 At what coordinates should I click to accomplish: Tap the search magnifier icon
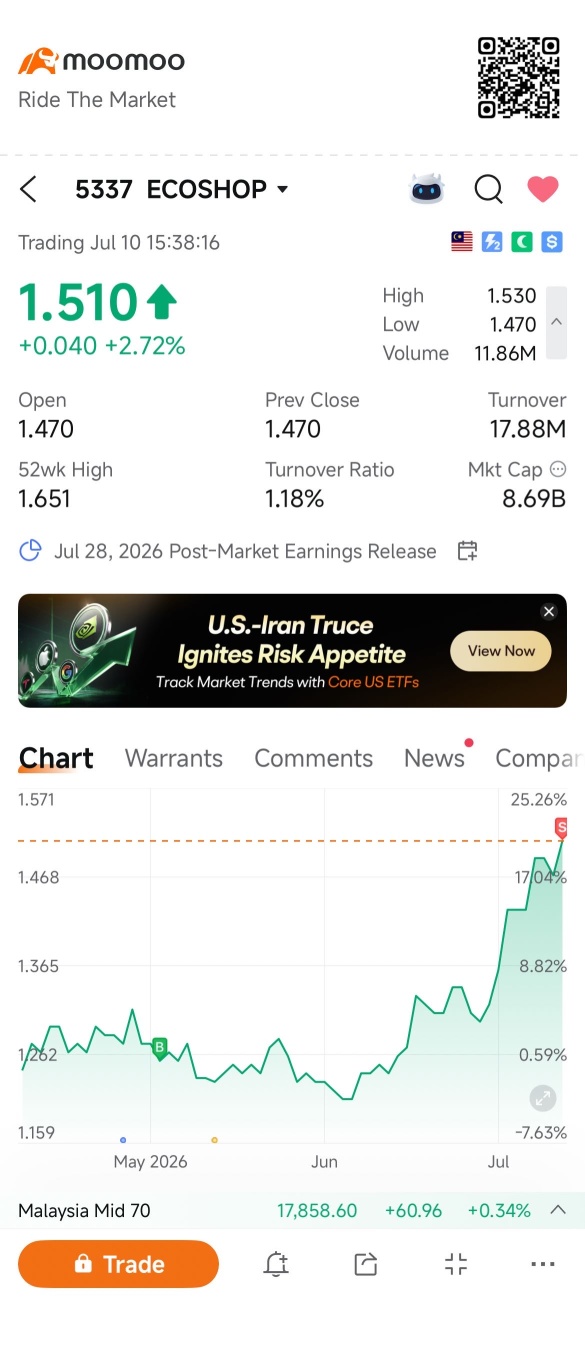[488, 189]
